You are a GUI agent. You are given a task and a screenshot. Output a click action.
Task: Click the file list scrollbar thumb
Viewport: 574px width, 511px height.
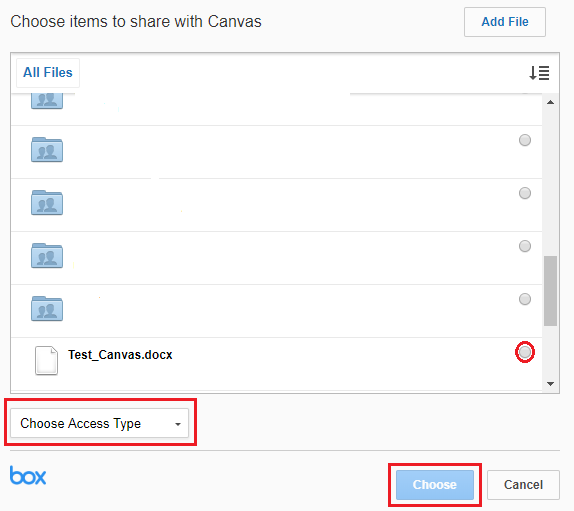550,291
